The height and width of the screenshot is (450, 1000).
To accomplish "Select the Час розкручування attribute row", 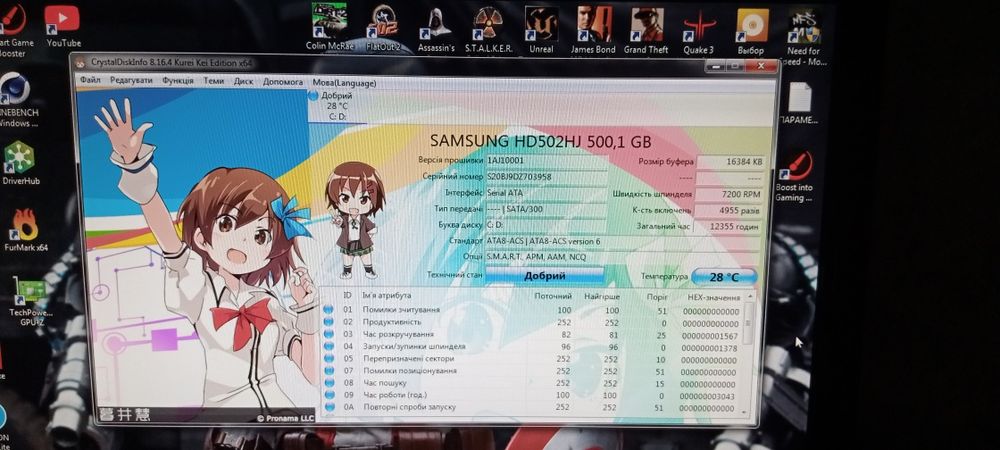I will tap(532, 335).
